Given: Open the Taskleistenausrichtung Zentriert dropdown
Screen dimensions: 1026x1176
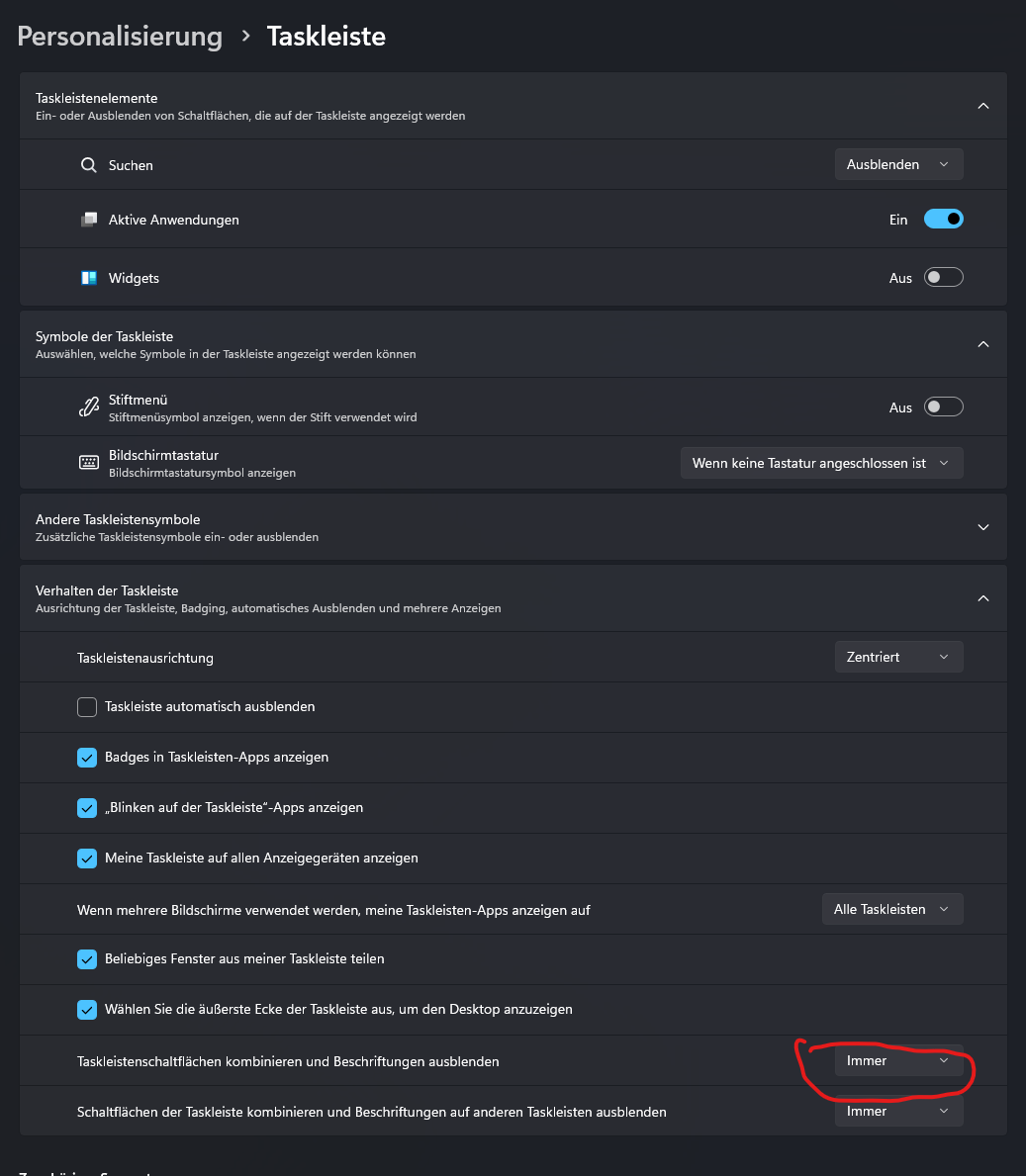Looking at the screenshot, I should click(898, 657).
